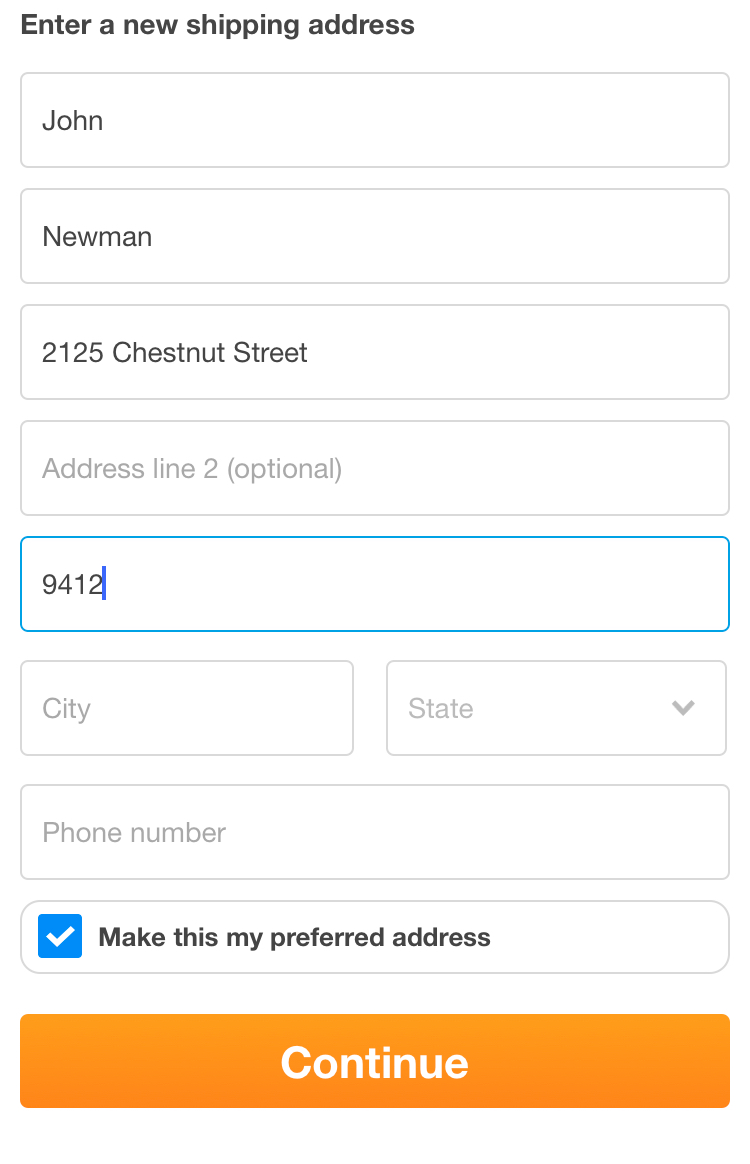Uncheck the preferred address checkbox
The height and width of the screenshot is (1164, 750).
pyautogui.click(x=60, y=937)
